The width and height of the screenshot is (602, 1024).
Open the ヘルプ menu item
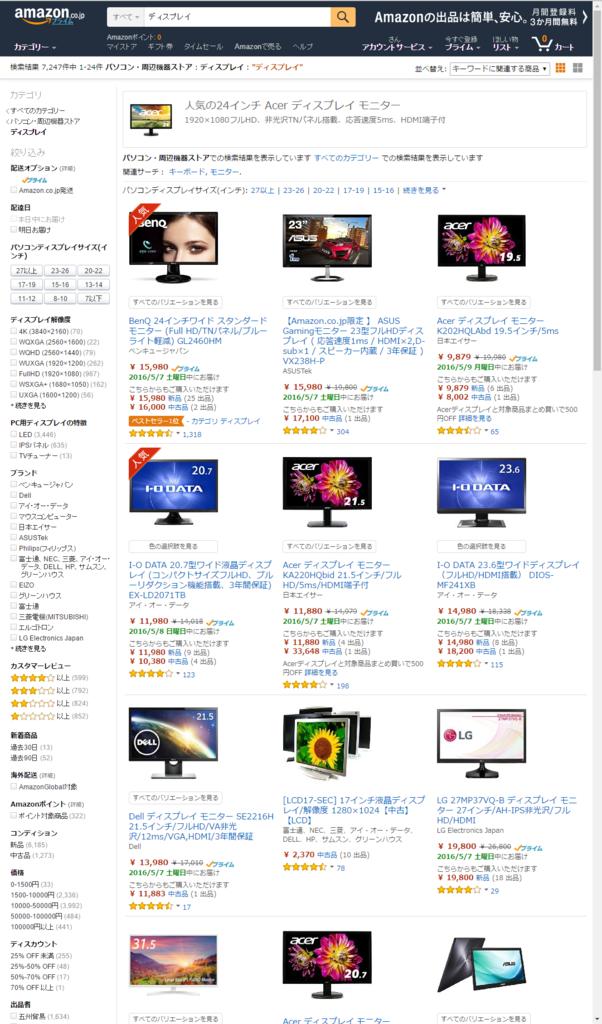pyautogui.click(x=303, y=47)
